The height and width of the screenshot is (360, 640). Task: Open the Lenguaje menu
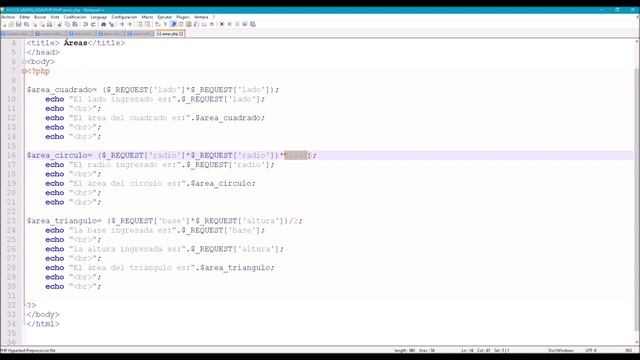(x=98, y=17)
